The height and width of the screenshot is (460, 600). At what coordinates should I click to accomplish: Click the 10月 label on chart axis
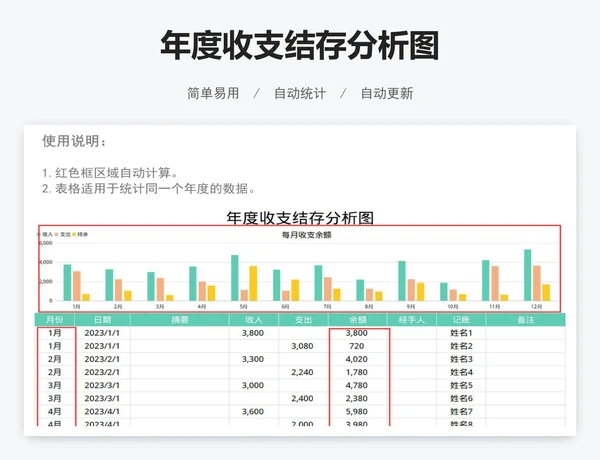coord(453,307)
